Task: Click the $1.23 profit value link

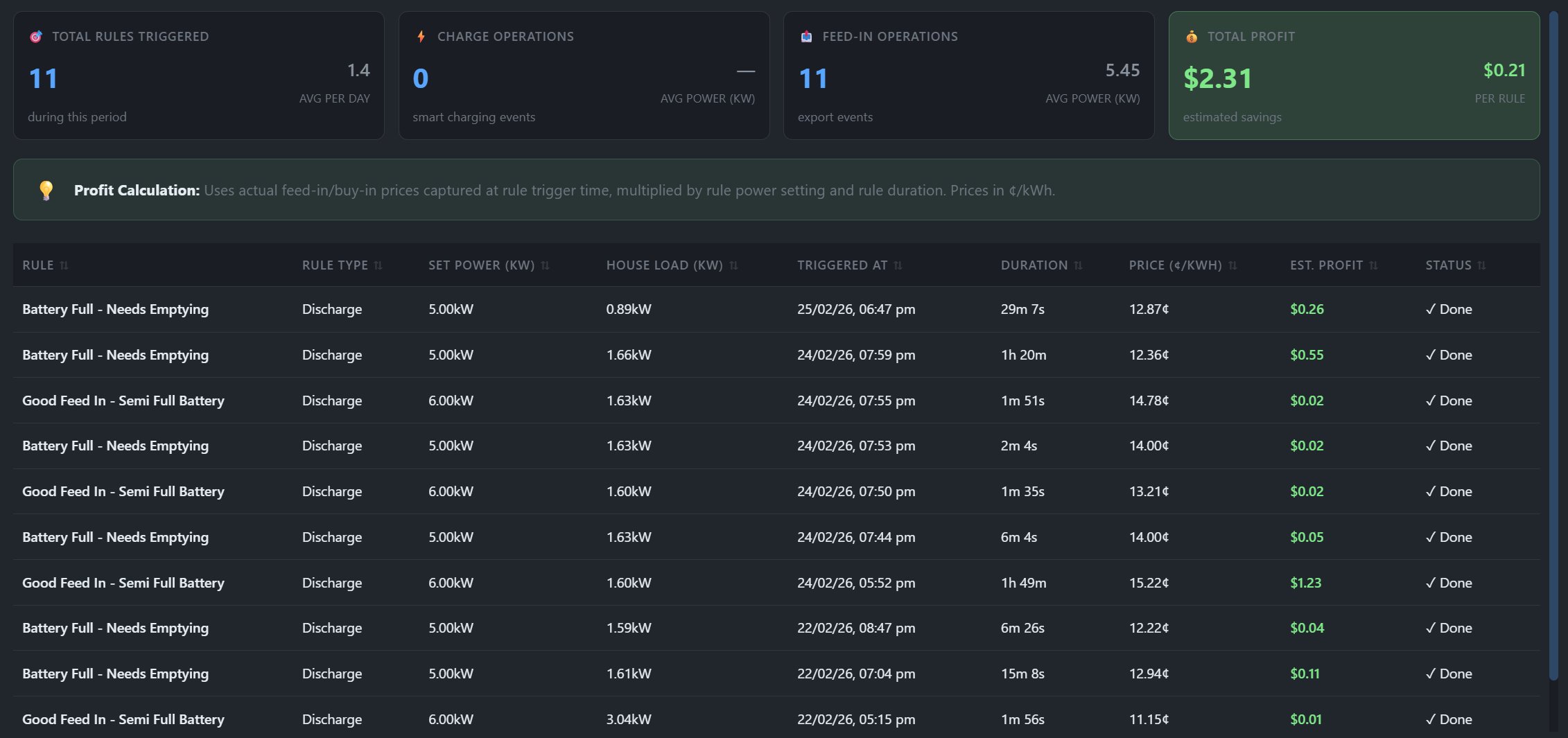Action: pyautogui.click(x=1307, y=583)
